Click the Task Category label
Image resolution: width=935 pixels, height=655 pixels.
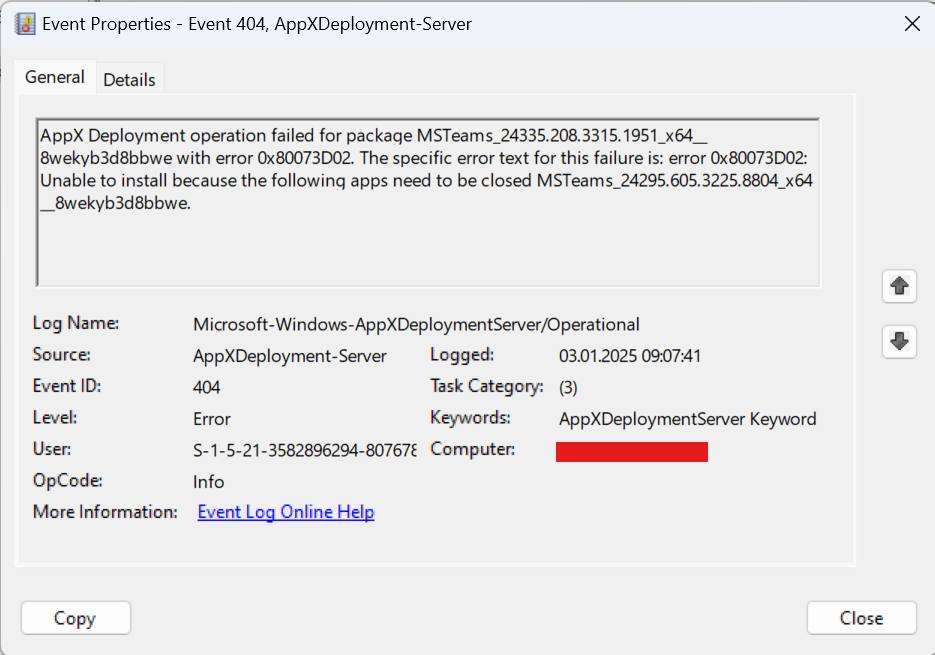pos(487,386)
